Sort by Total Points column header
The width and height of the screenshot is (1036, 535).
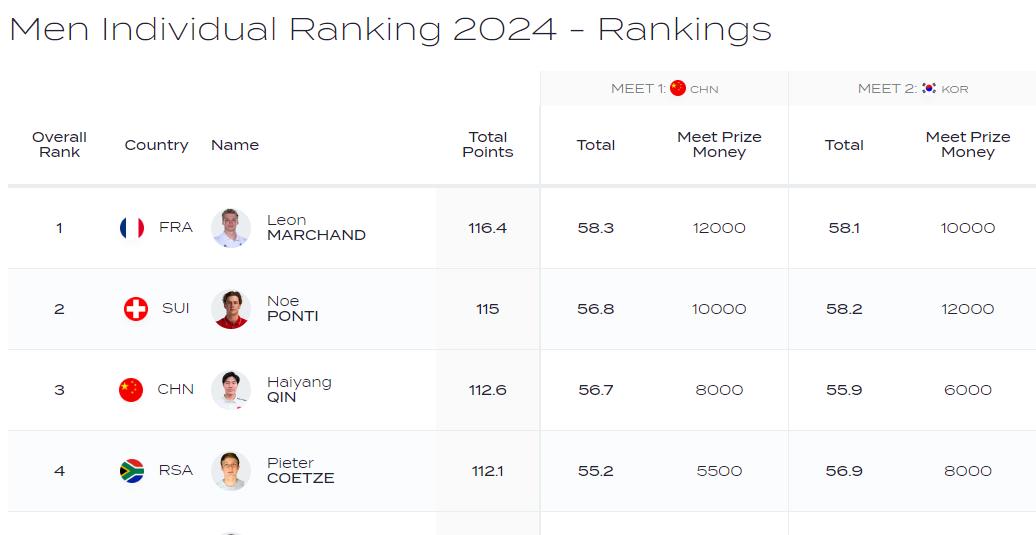click(488, 145)
